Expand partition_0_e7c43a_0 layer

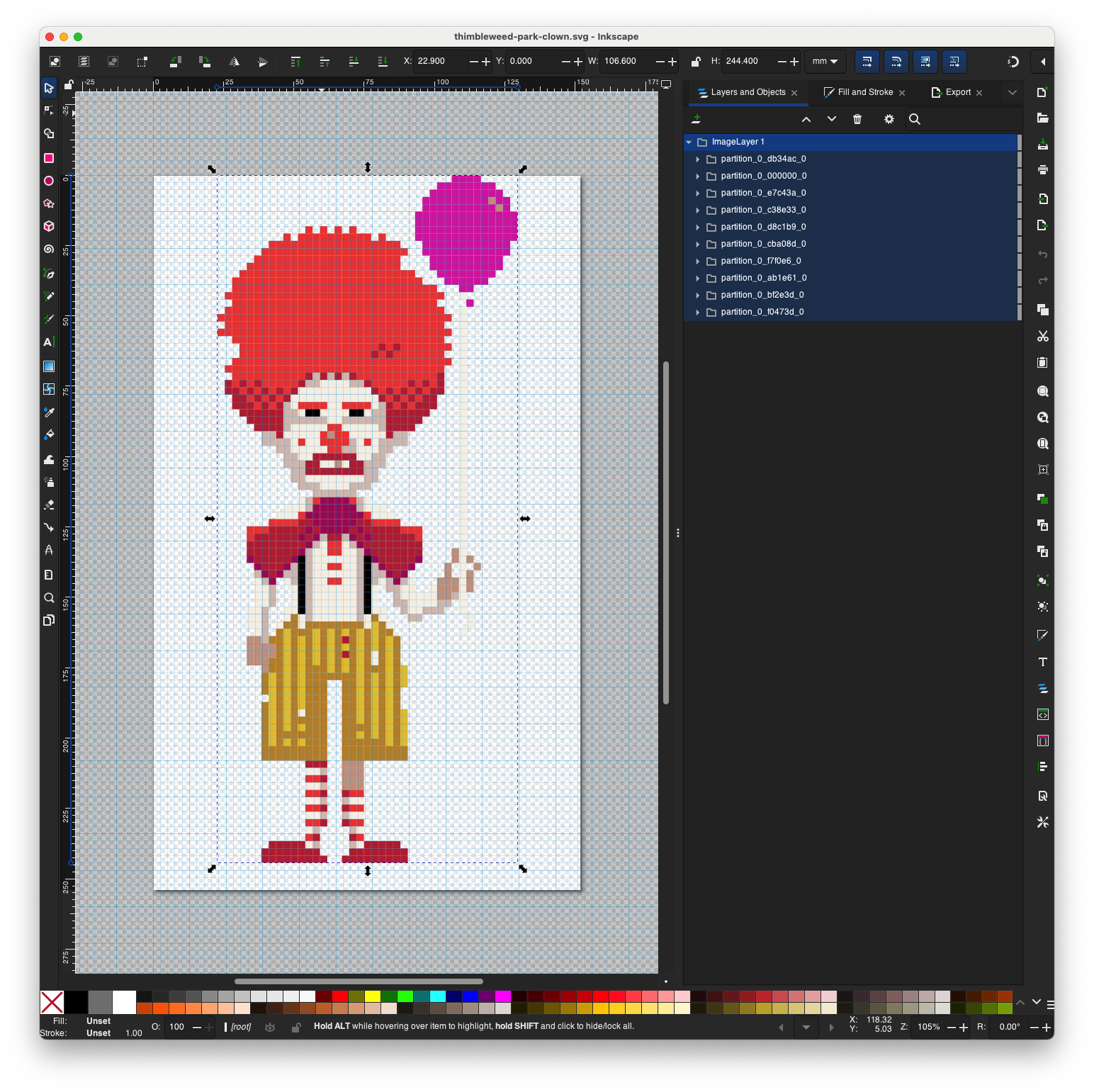698,193
